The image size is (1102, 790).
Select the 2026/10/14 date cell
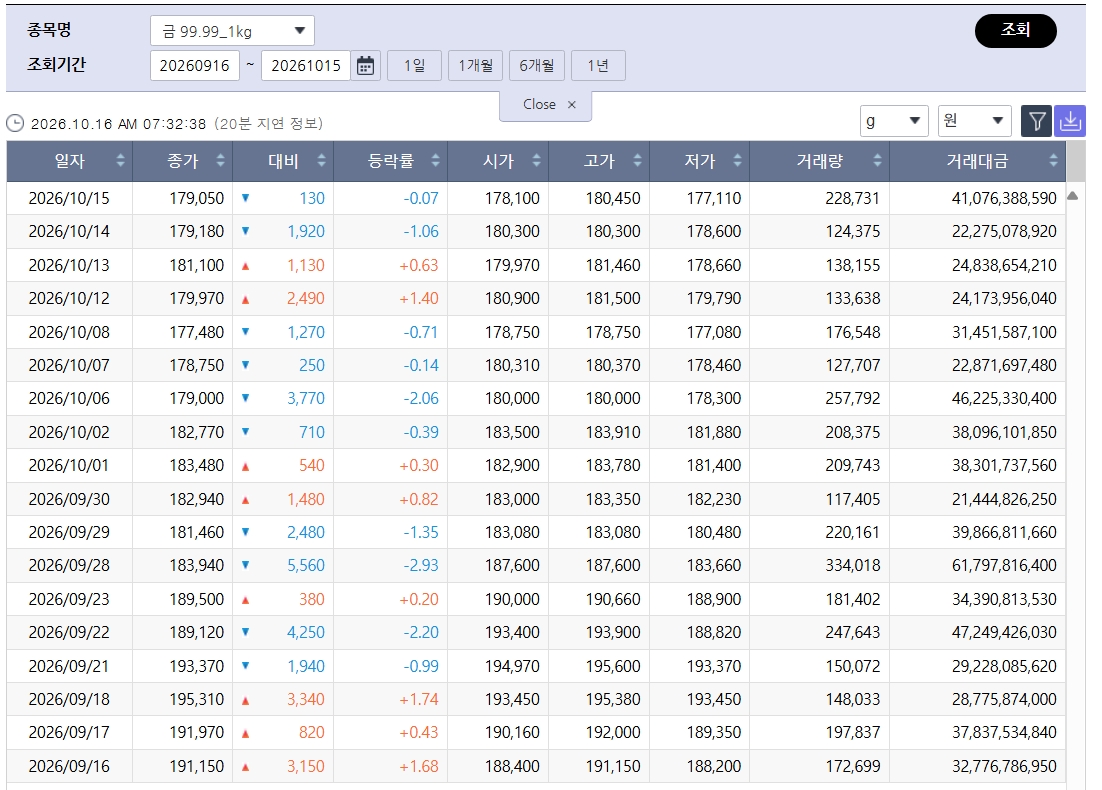coord(69,231)
